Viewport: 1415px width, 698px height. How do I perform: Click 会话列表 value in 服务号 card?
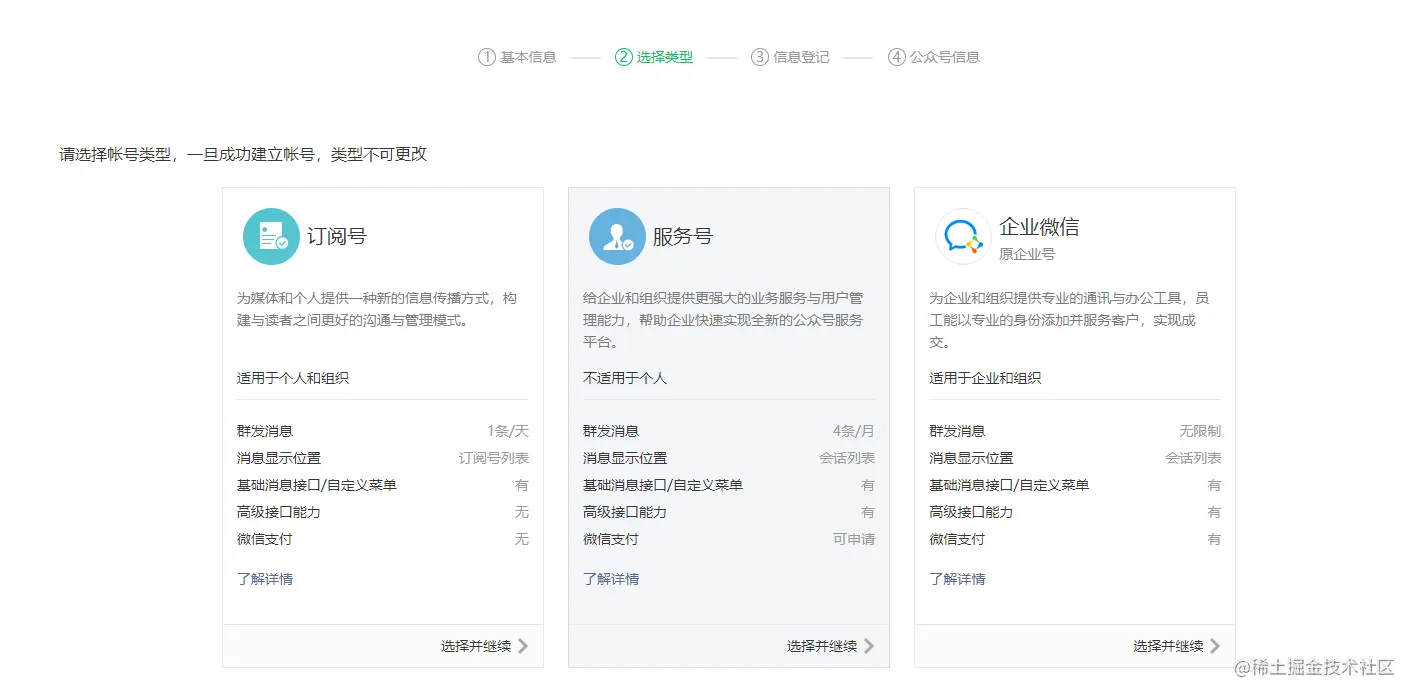847,458
